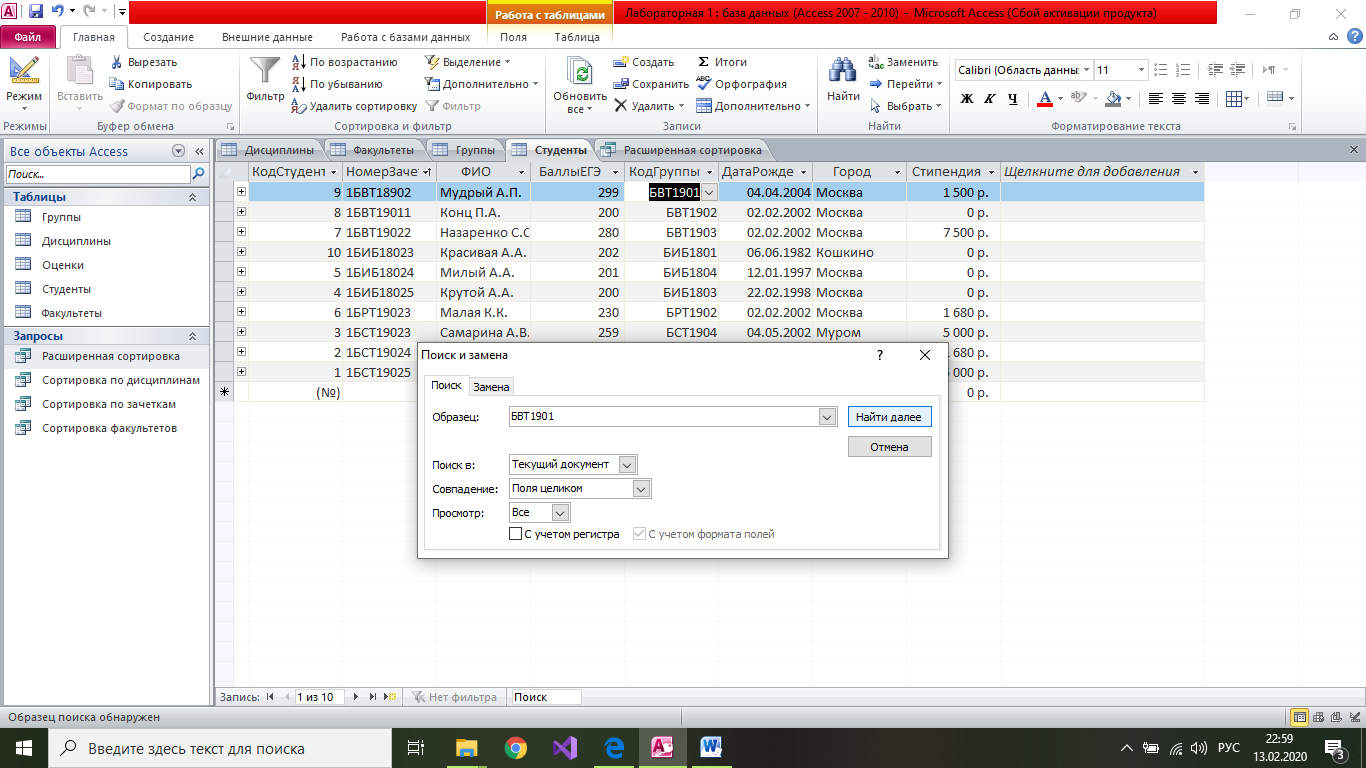Switch to the Создание ribbon tab
This screenshot has width=1366, height=768.
point(168,37)
